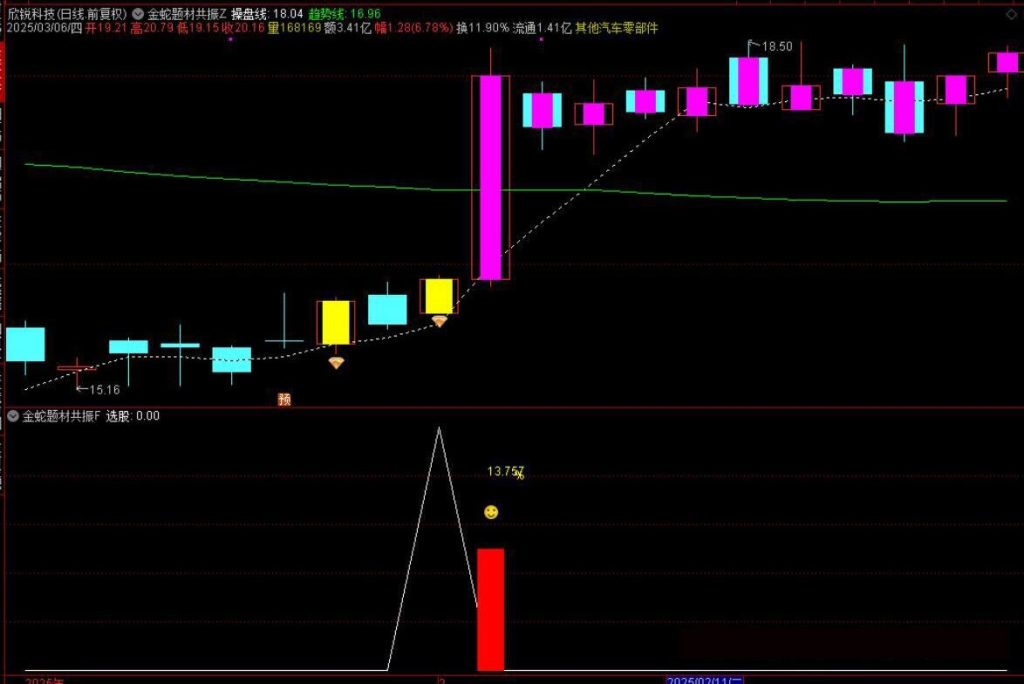Click the 其他汽车零部件 sector link

tap(618, 29)
